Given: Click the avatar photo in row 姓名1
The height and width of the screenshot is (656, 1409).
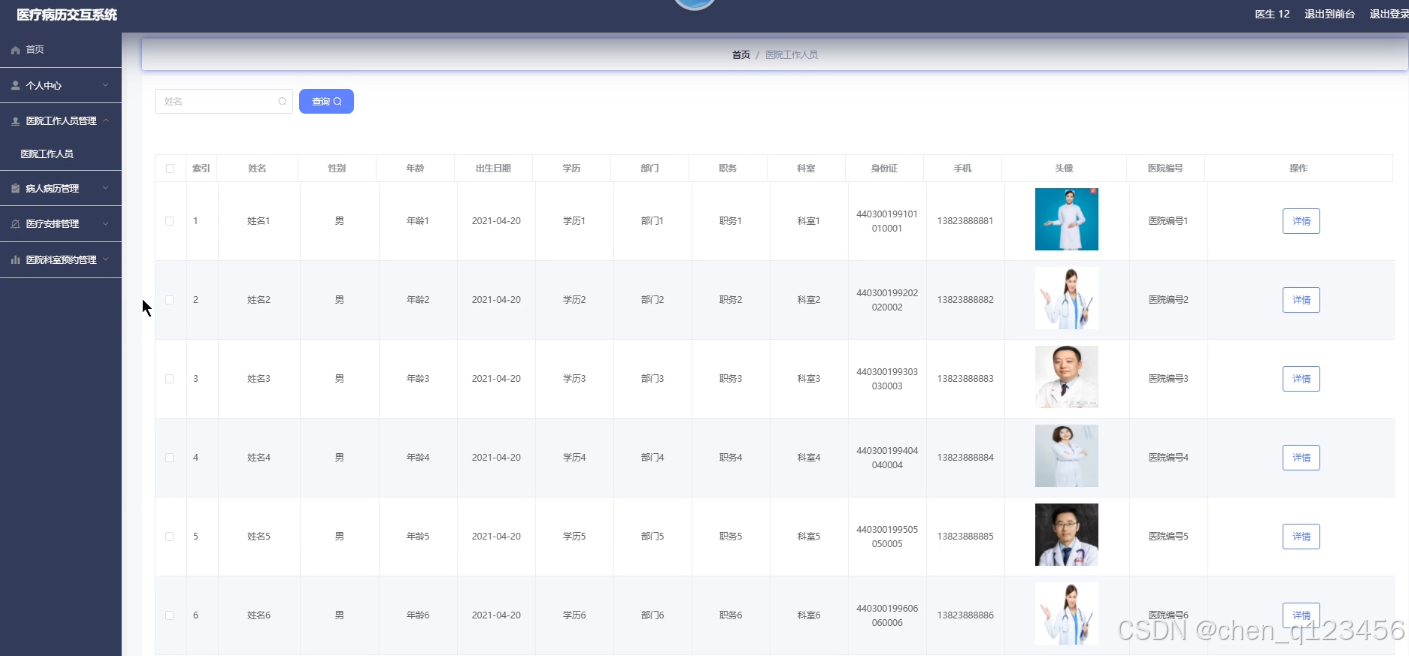Looking at the screenshot, I should (1066, 219).
